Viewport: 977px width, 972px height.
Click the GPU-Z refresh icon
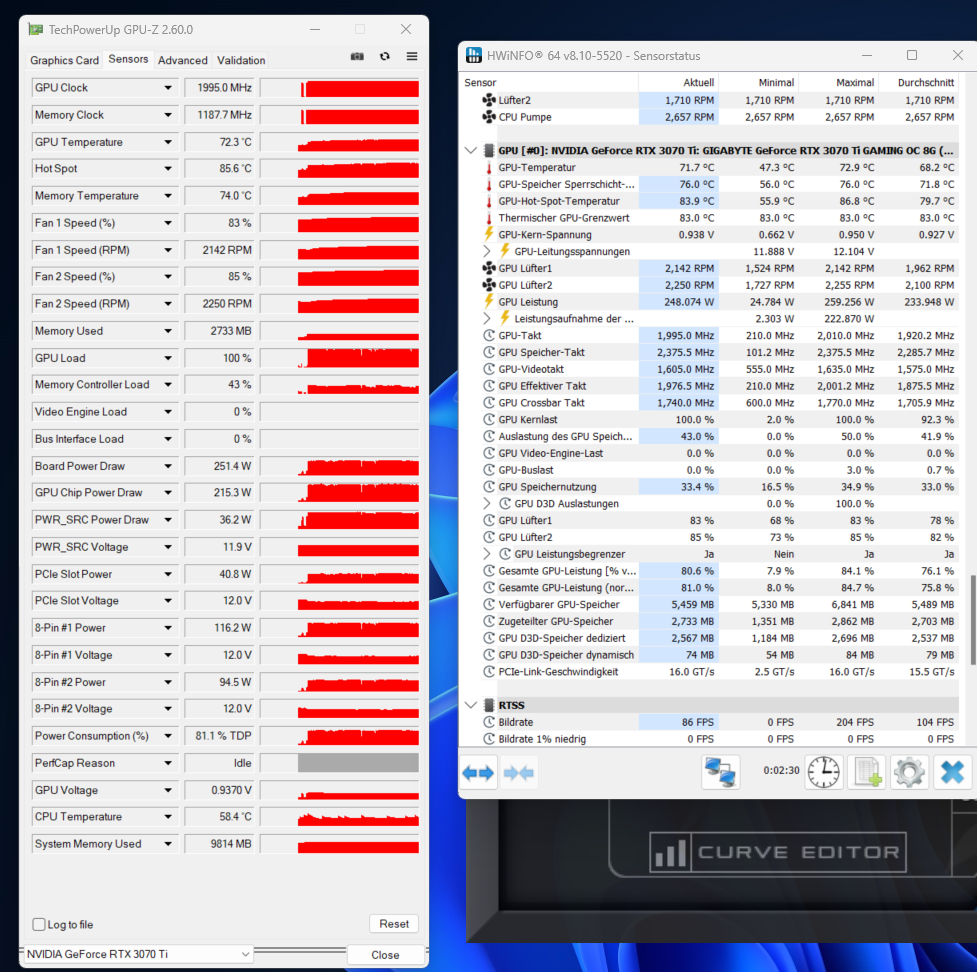tap(384, 56)
